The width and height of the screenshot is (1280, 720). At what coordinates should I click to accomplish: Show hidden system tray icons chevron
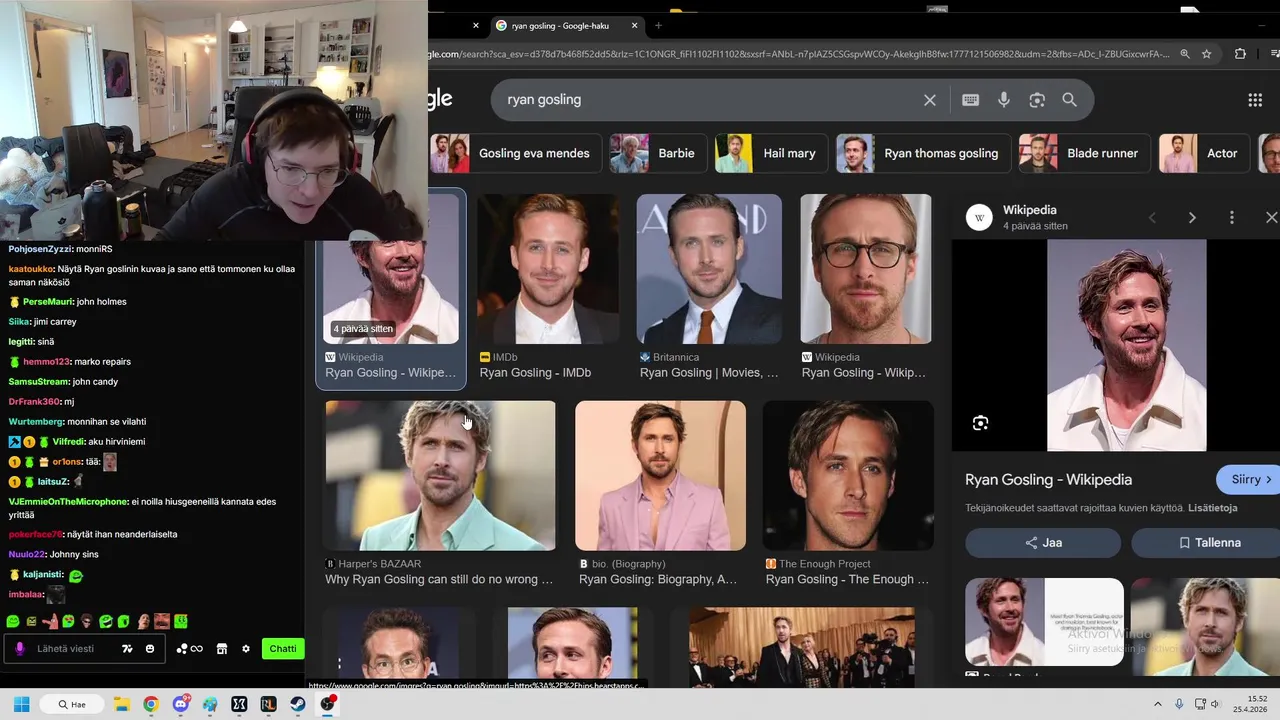click(1158, 704)
